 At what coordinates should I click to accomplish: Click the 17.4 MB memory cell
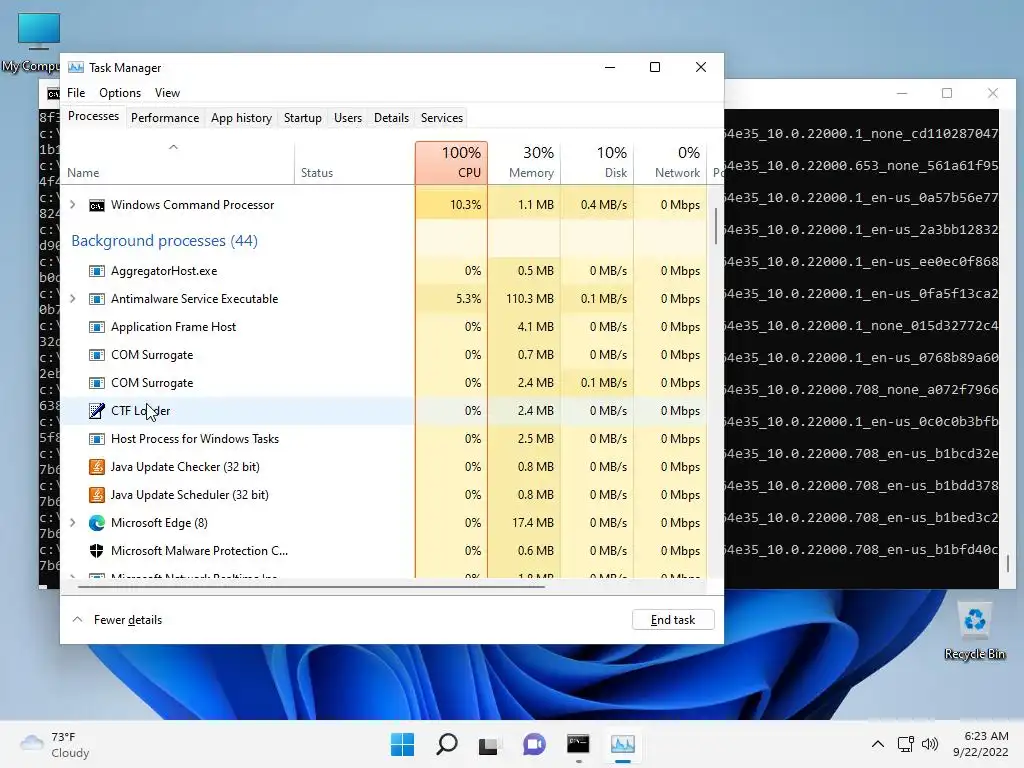(524, 523)
